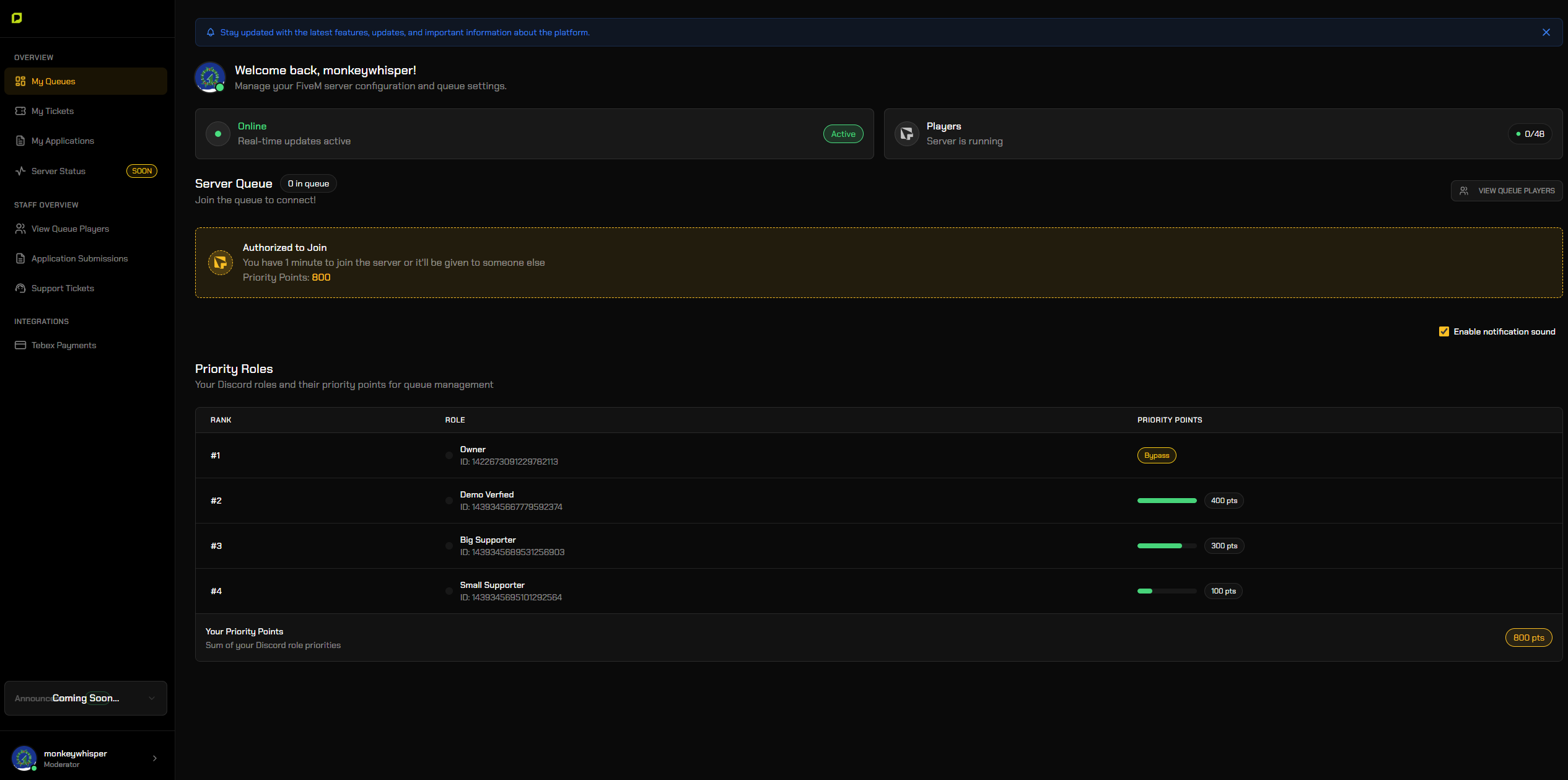This screenshot has height=780, width=1568.
Task: Select the Owner role radio indicator
Action: click(449, 455)
